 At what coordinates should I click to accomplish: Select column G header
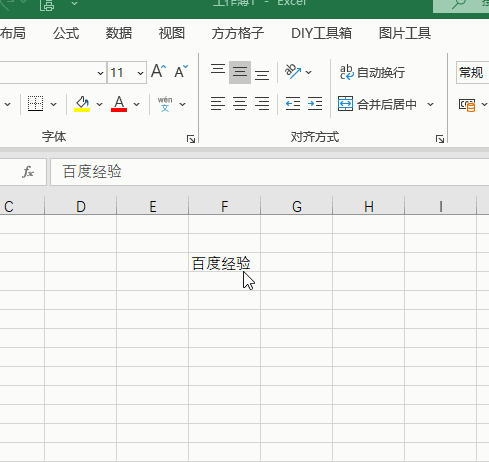(x=297, y=206)
